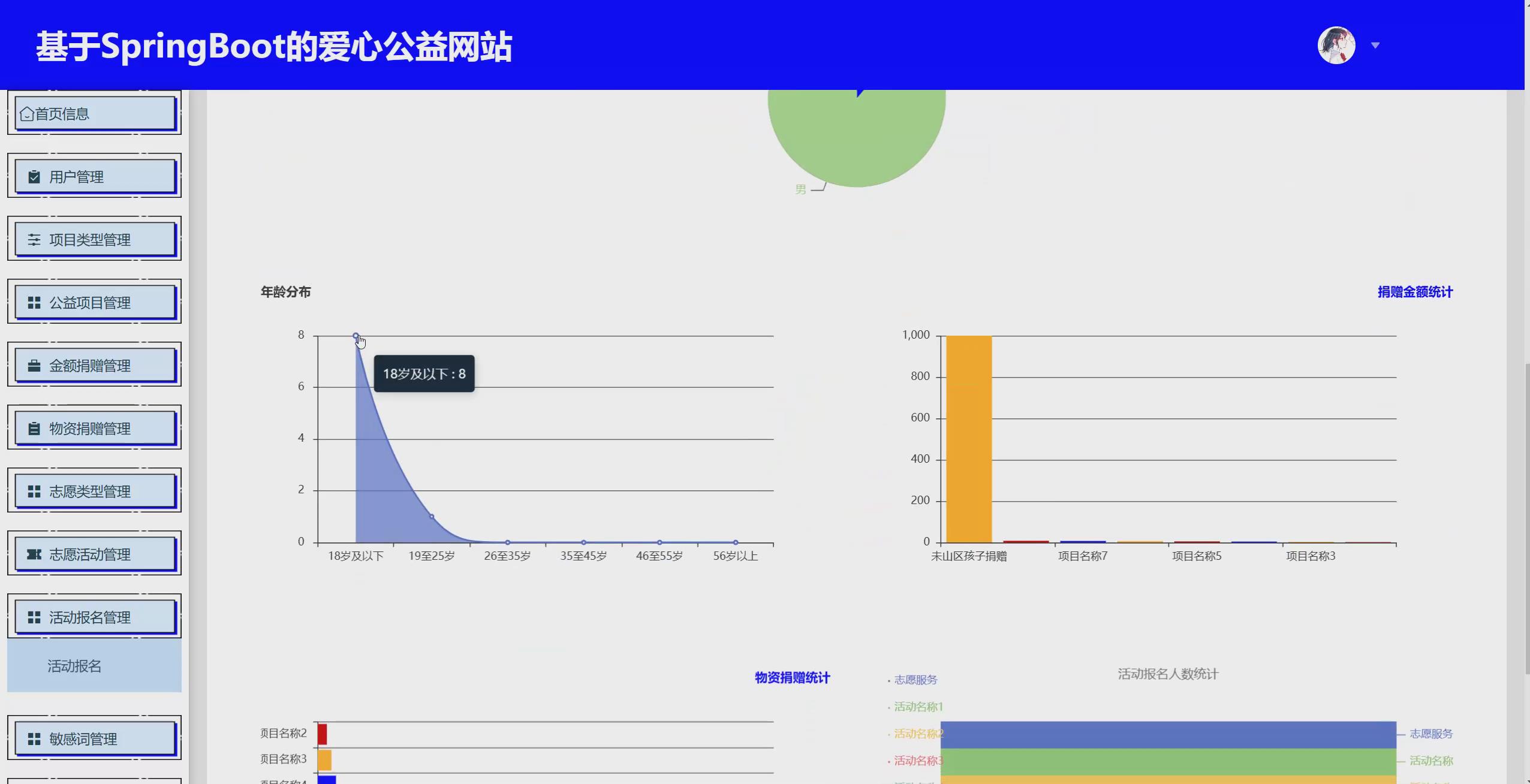This screenshot has width=1530, height=784.
Task: Click the clipboard-check icon beside 用户管理
Action: click(x=34, y=177)
